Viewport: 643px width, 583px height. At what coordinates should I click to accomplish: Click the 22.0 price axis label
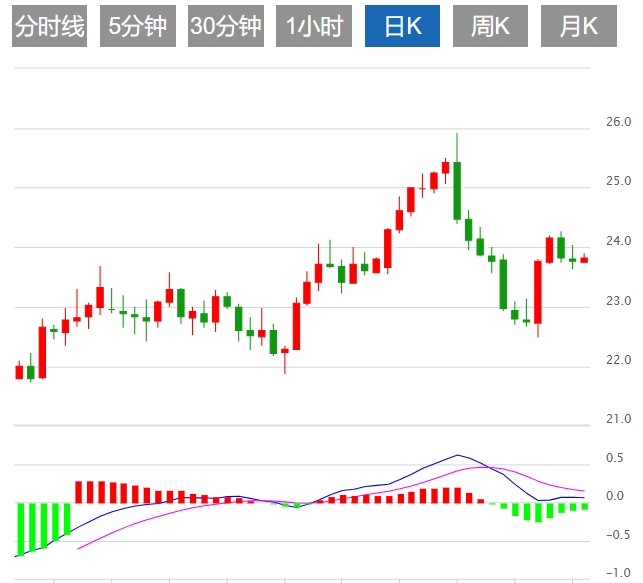tap(618, 360)
